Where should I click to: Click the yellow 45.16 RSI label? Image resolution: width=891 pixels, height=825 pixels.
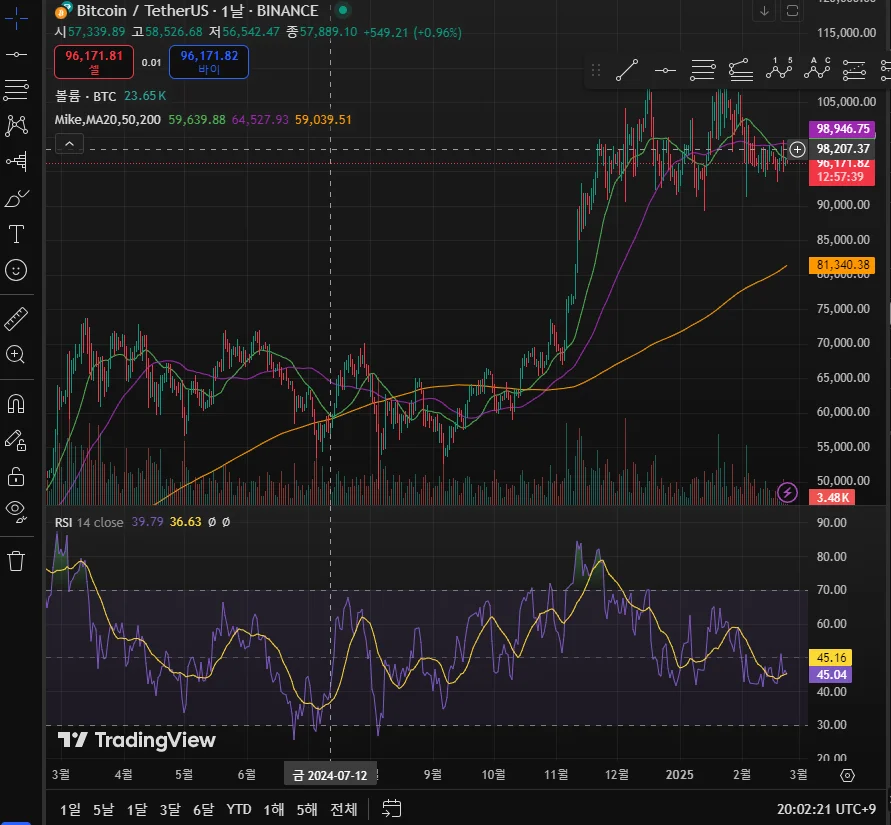coord(831,657)
